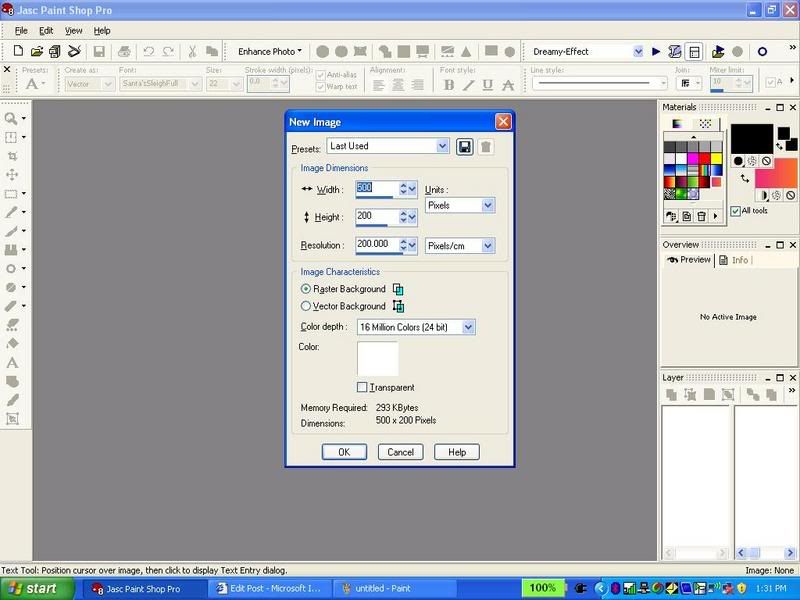800x600 pixels.
Task: Click the Edit selected script icon
Action: pyautogui.click(x=674, y=51)
